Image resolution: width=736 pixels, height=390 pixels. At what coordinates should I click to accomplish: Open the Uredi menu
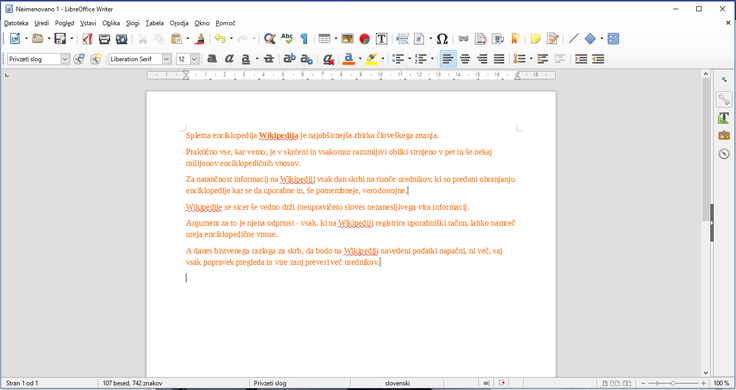click(x=42, y=23)
